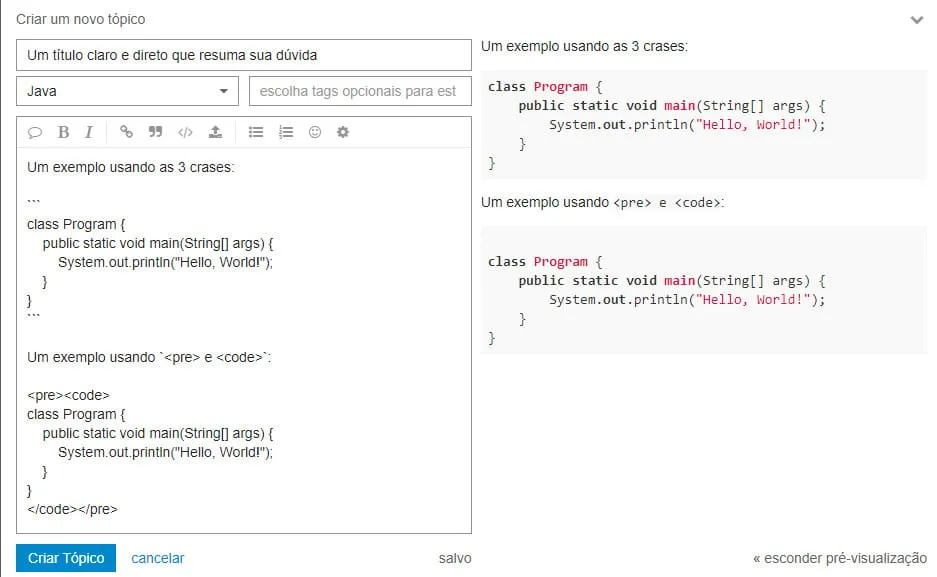Click the cancelar link
This screenshot has height=577, width=937.
click(x=158, y=558)
